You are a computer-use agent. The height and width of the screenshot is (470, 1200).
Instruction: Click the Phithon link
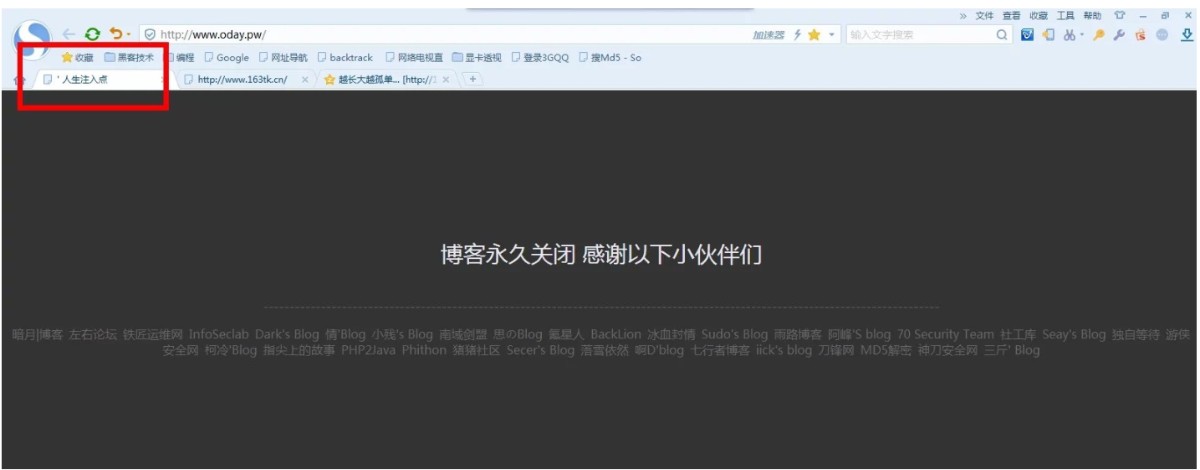(x=424, y=351)
